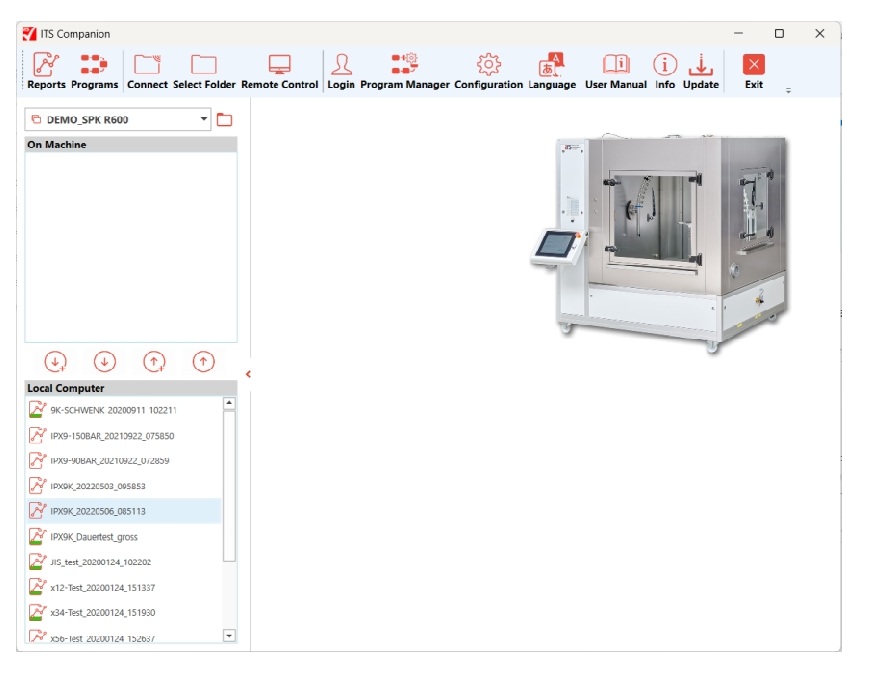
Task: Select IPX9K_Dauertest_gross in Local Computer list
Action: coord(94,537)
